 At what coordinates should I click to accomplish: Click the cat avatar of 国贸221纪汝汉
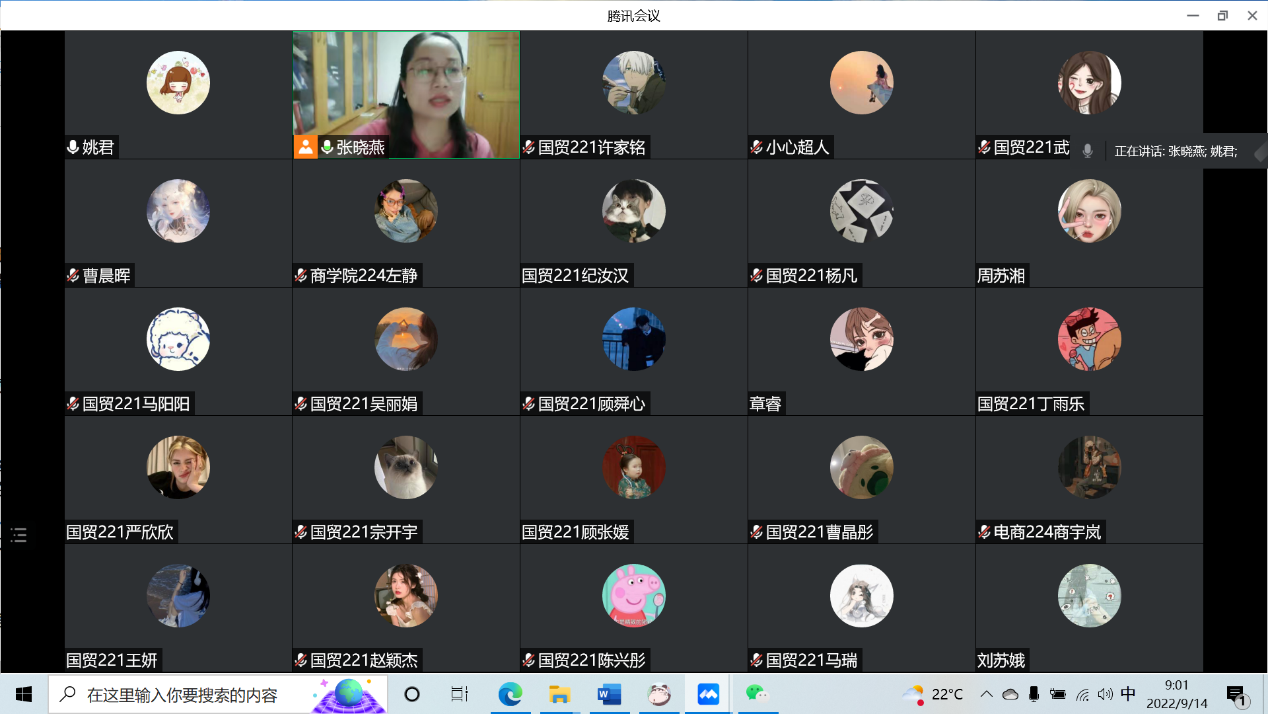(634, 211)
